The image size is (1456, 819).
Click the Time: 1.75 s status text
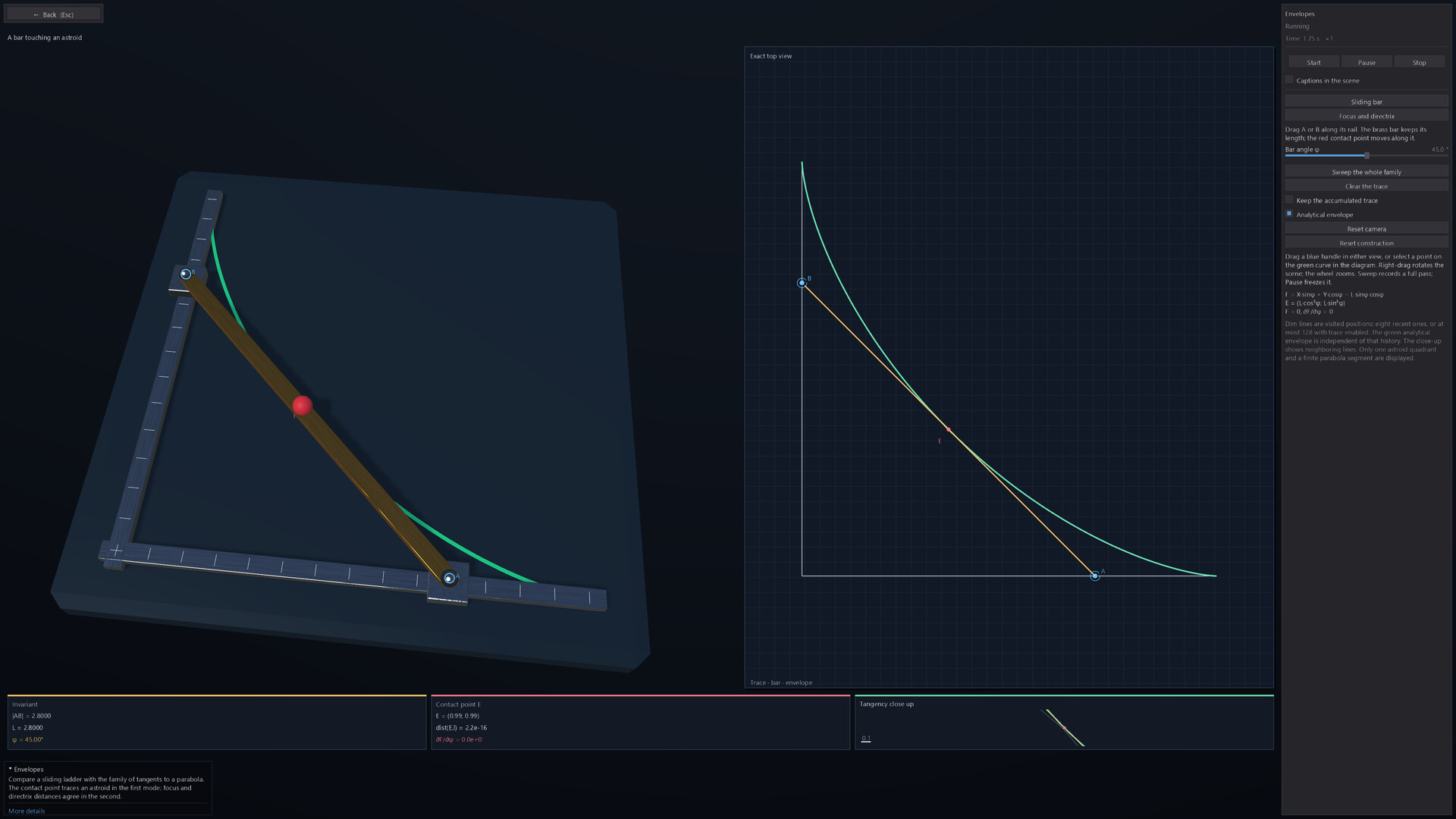pyautogui.click(x=1302, y=39)
